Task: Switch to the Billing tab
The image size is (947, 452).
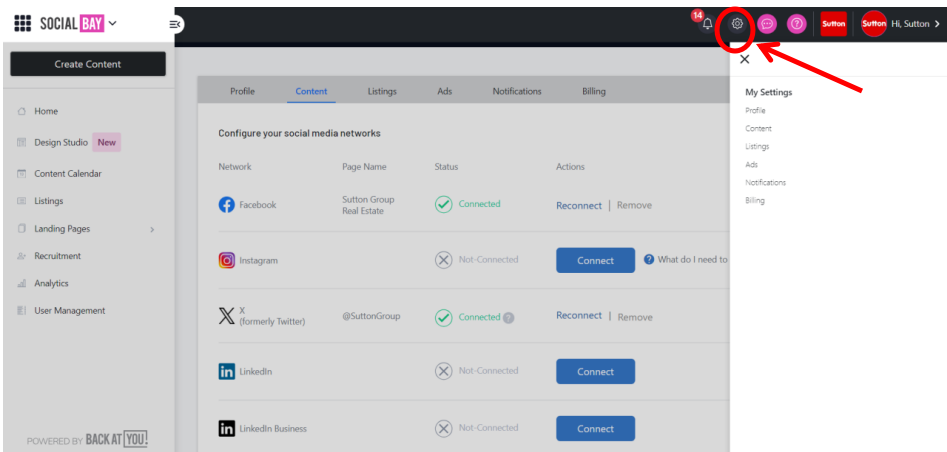Action: 594,91
